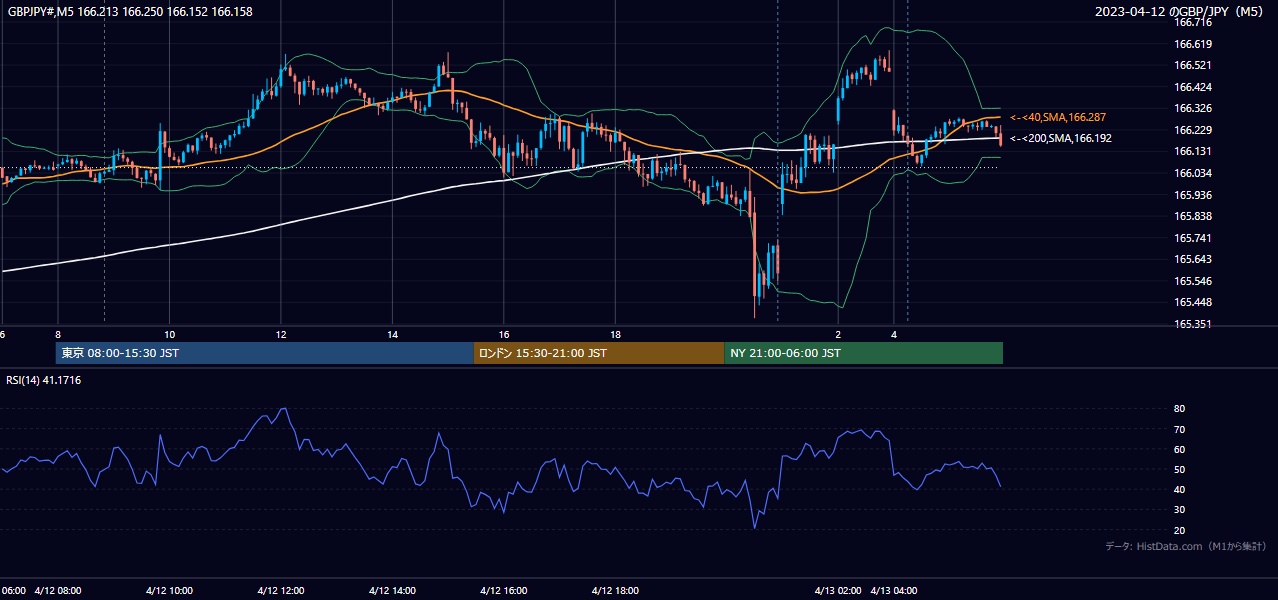Click the '4/12 14:00' bottom time label

tap(392, 590)
